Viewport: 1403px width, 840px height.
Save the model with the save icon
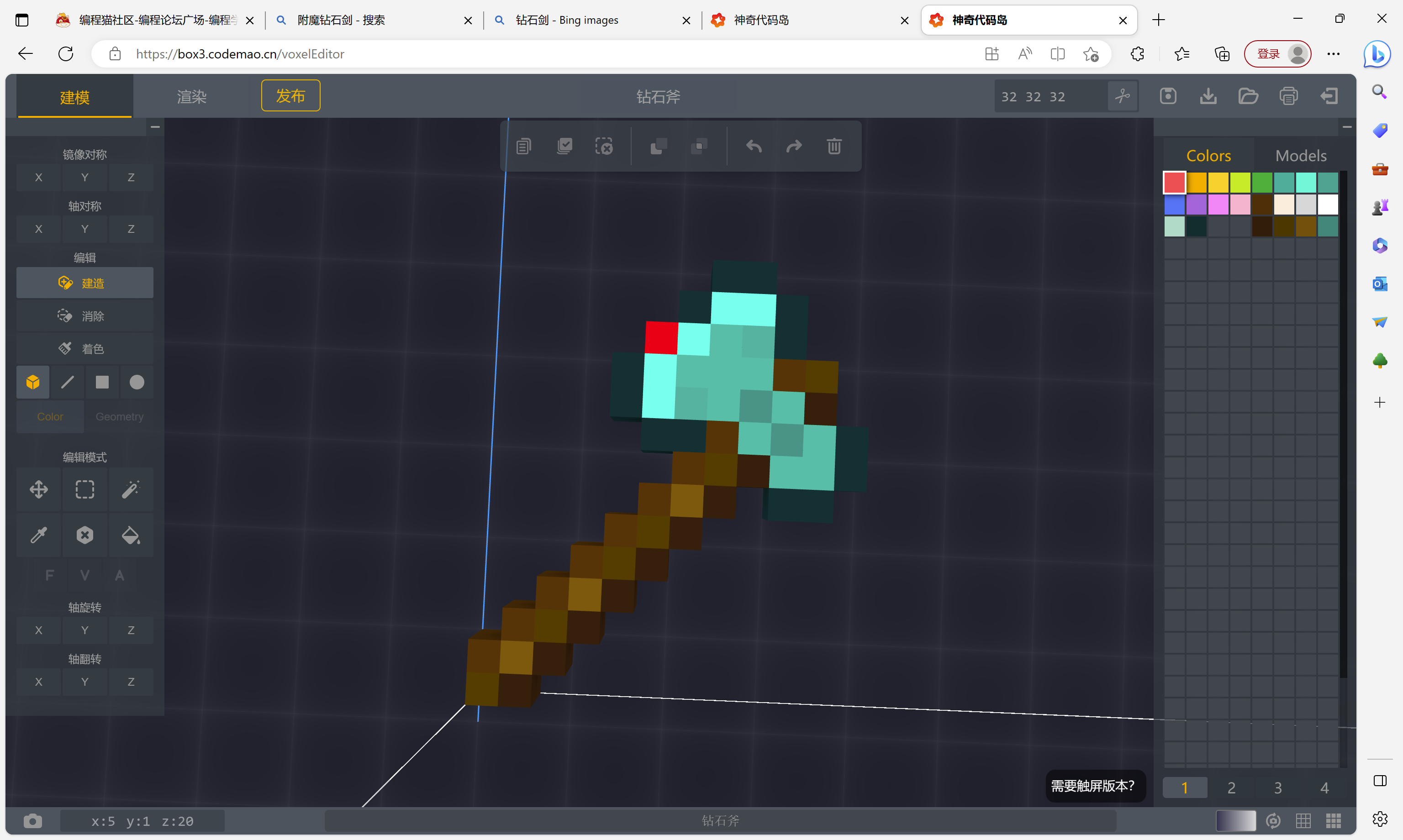[1168, 96]
